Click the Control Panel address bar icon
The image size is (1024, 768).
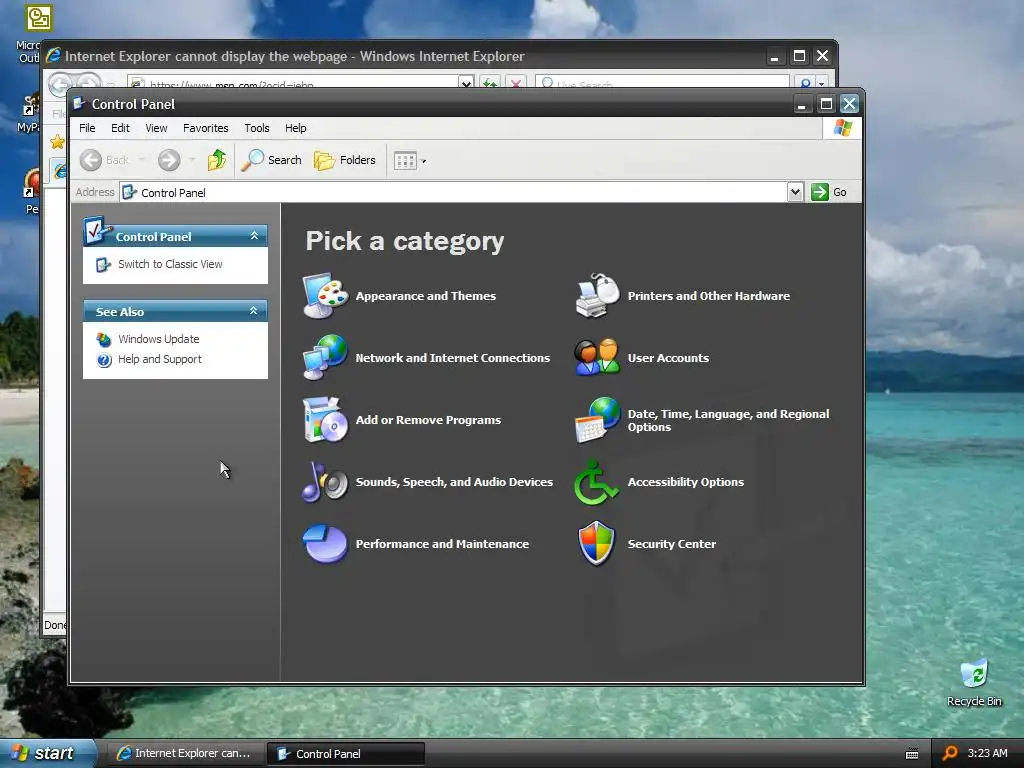pos(129,192)
